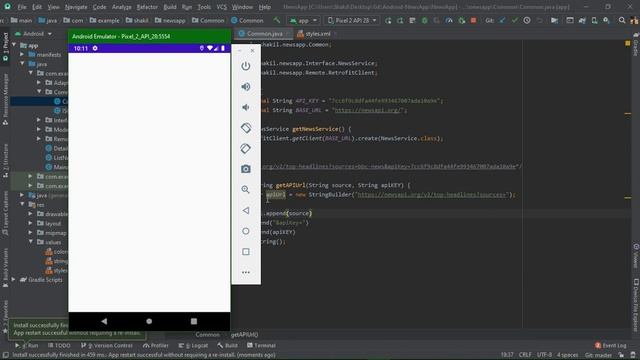Click the Profiler gauge icon in the toolbar
640x360 pixels.
449,20
